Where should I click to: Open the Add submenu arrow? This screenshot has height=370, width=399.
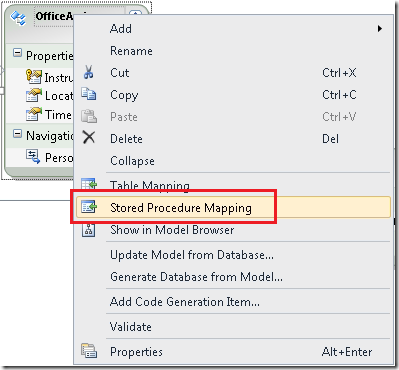[x=380, y=29]
